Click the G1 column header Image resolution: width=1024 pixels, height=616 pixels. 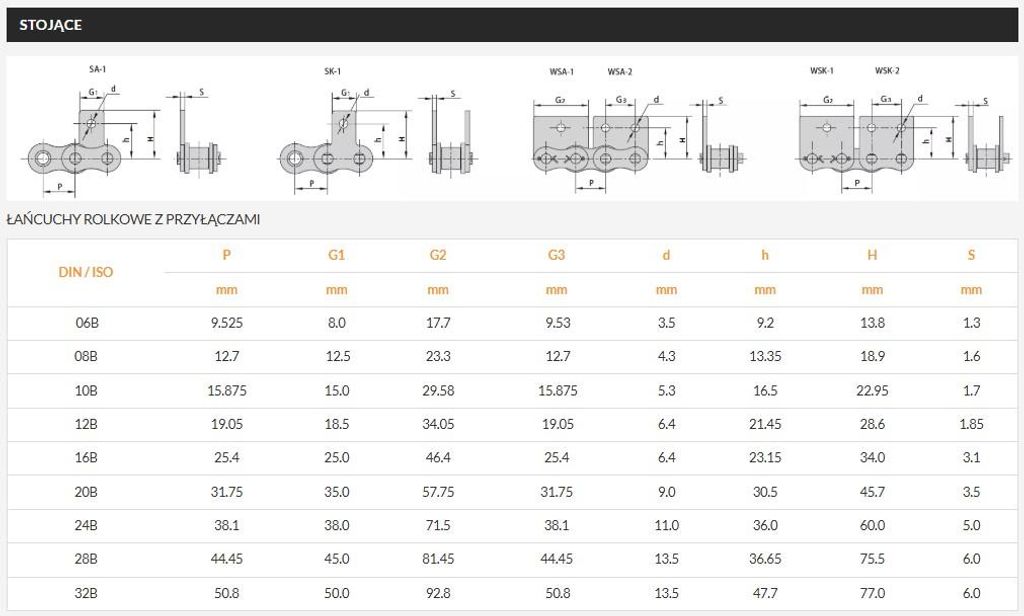[336, 255]
